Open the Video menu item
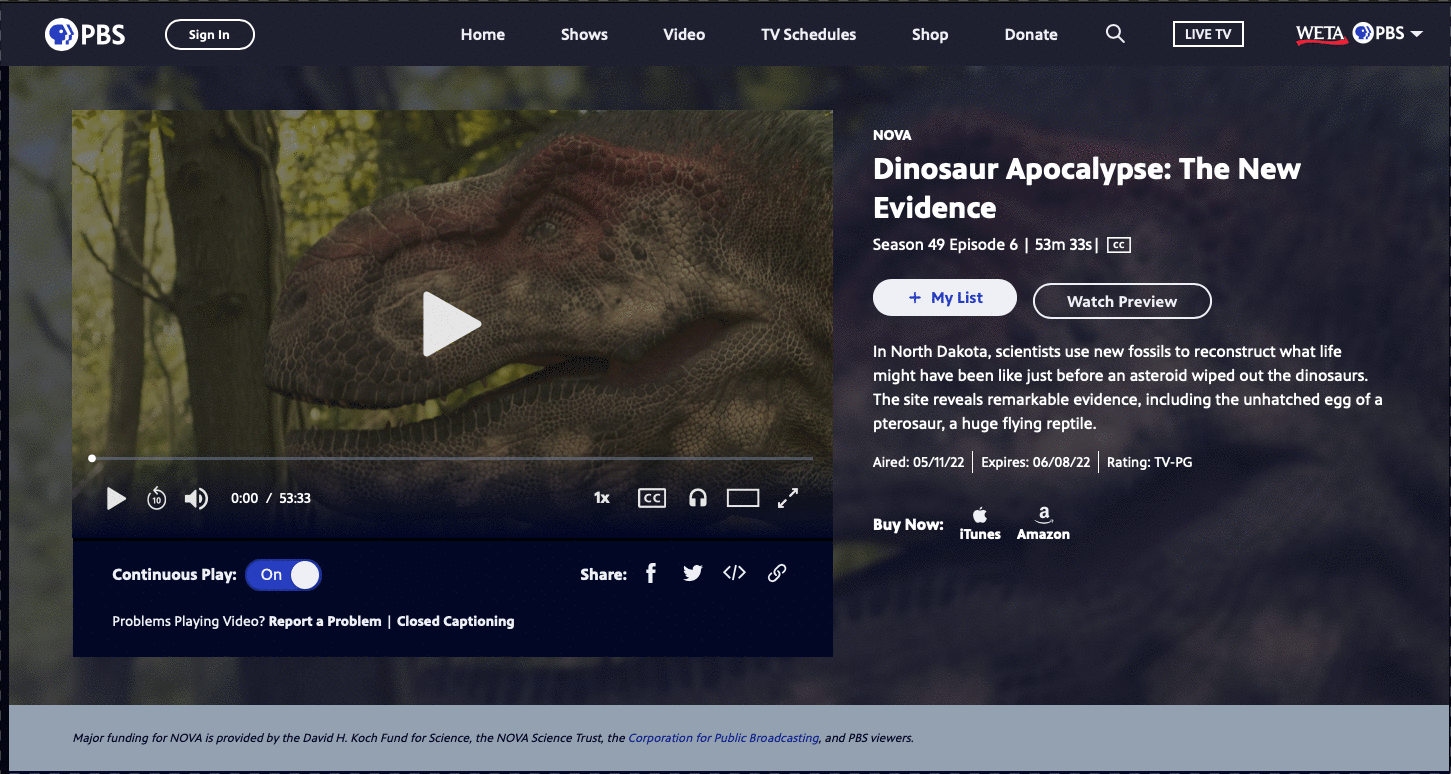1451x774 pixels. pyautogui.click(x=684, y=34)
